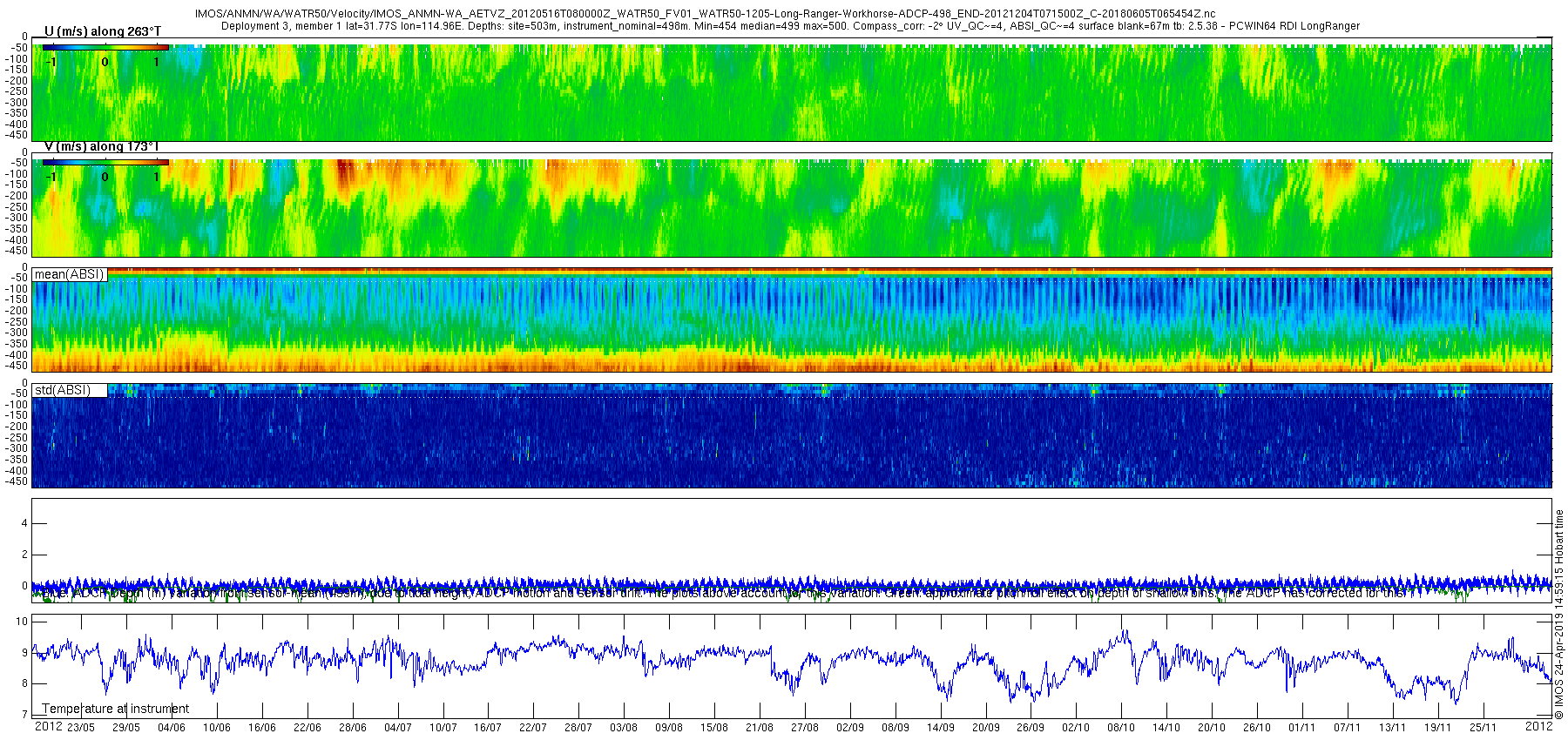The width and height of the screenshot is (1568, 740).
Task: Click the '03/08' date tick label
Action: pos(624,728)
